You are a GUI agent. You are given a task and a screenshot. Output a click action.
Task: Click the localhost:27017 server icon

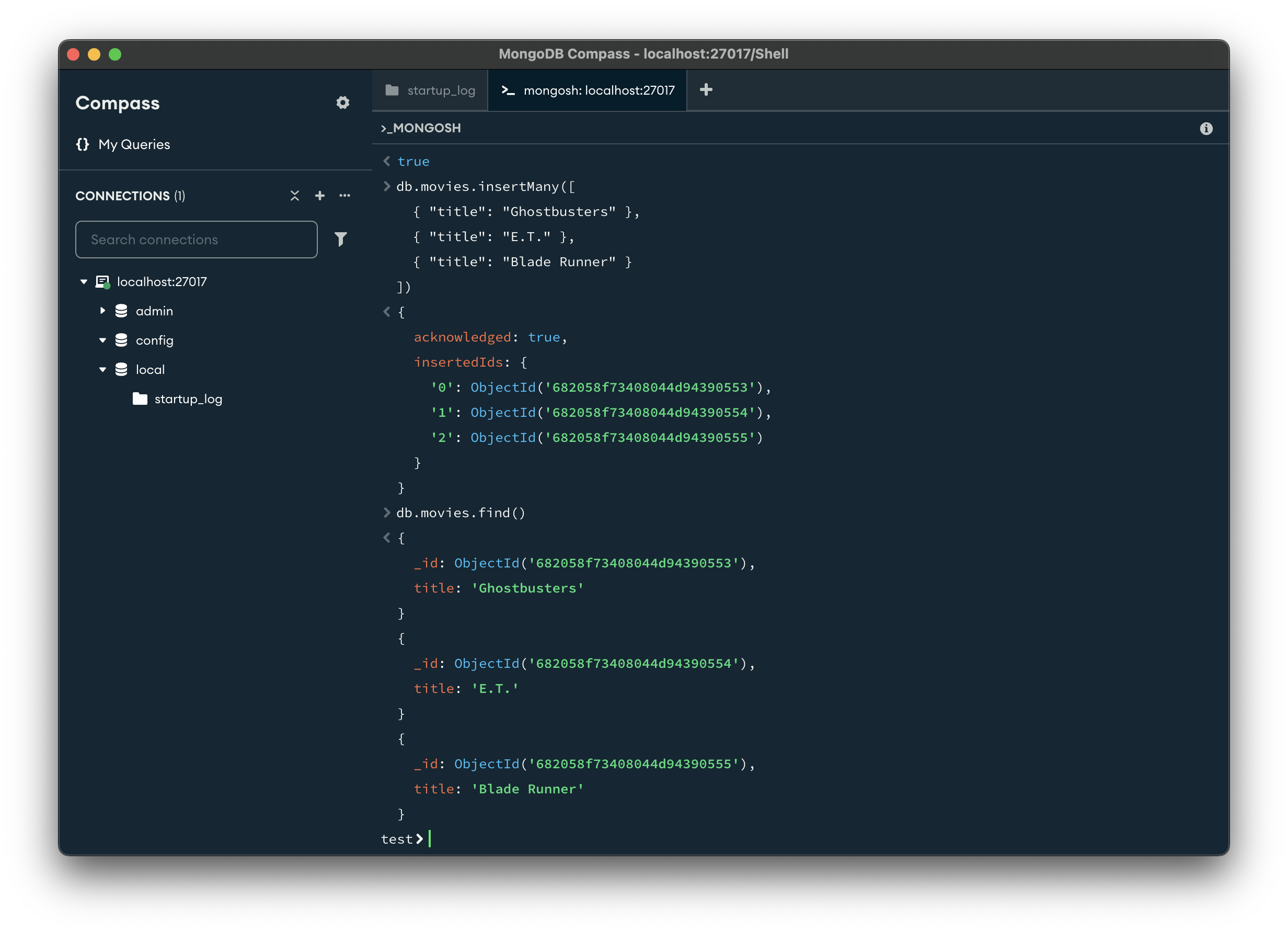103,282
